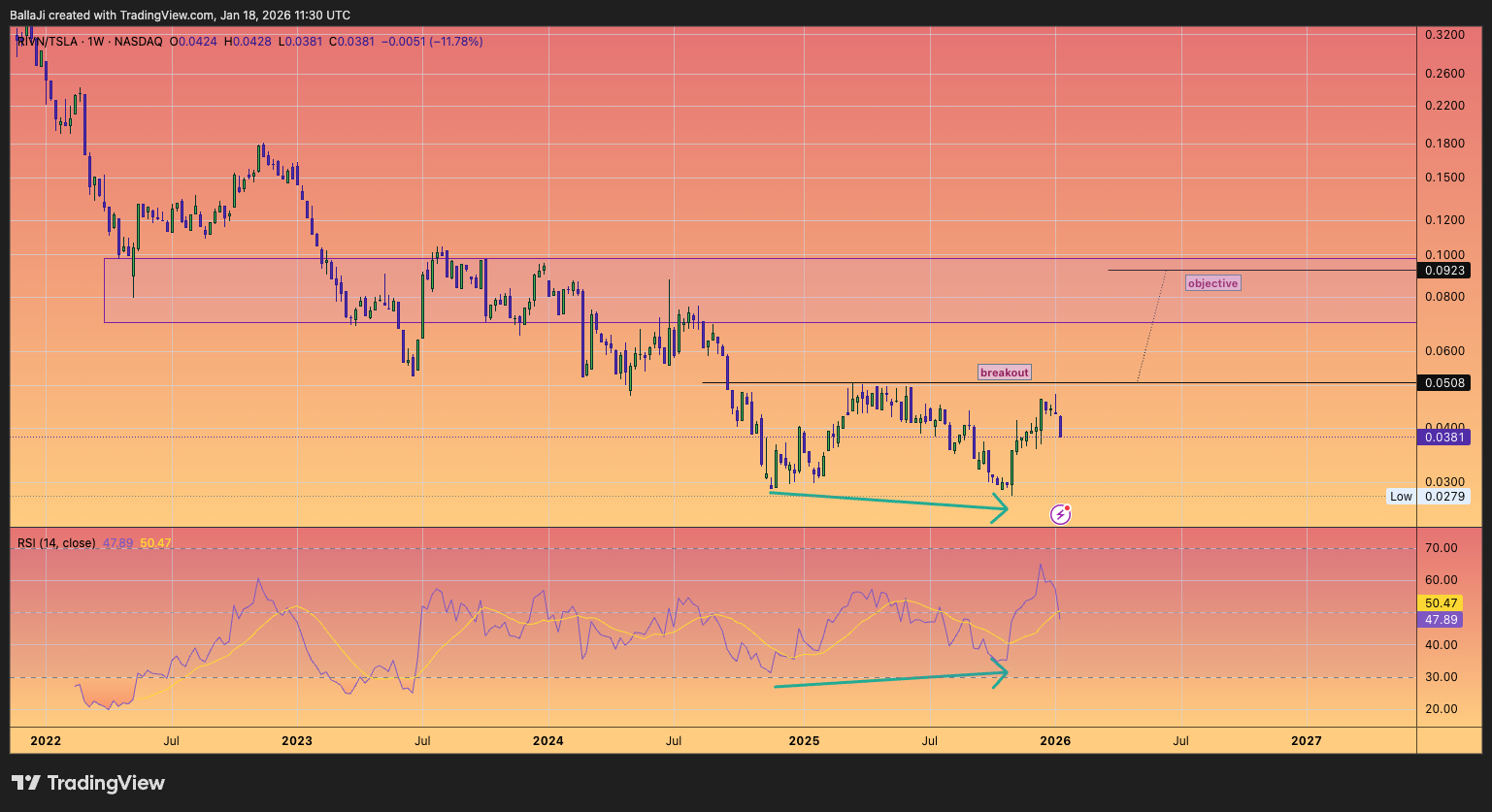
Task: Click the 60.00 RSI axis label
Action: 1441,580
